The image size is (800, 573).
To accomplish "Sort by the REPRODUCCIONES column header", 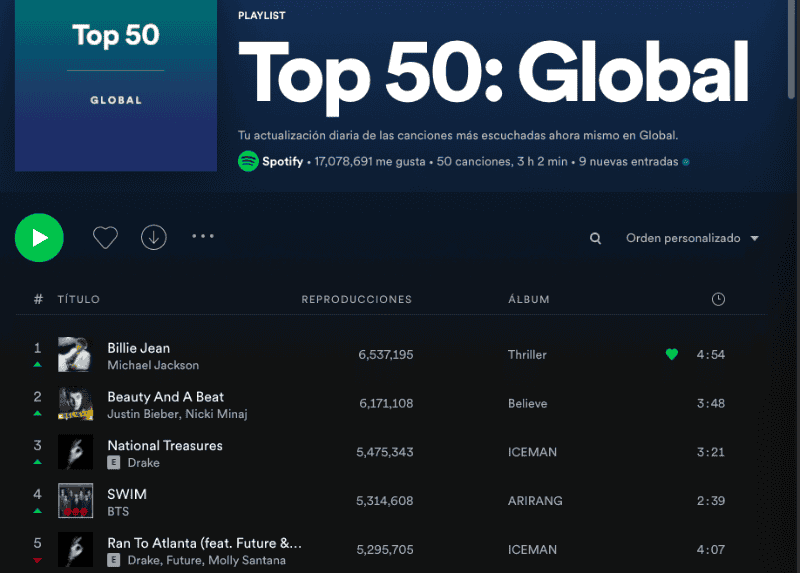I will pyautogui.click(x=357, y=300).
